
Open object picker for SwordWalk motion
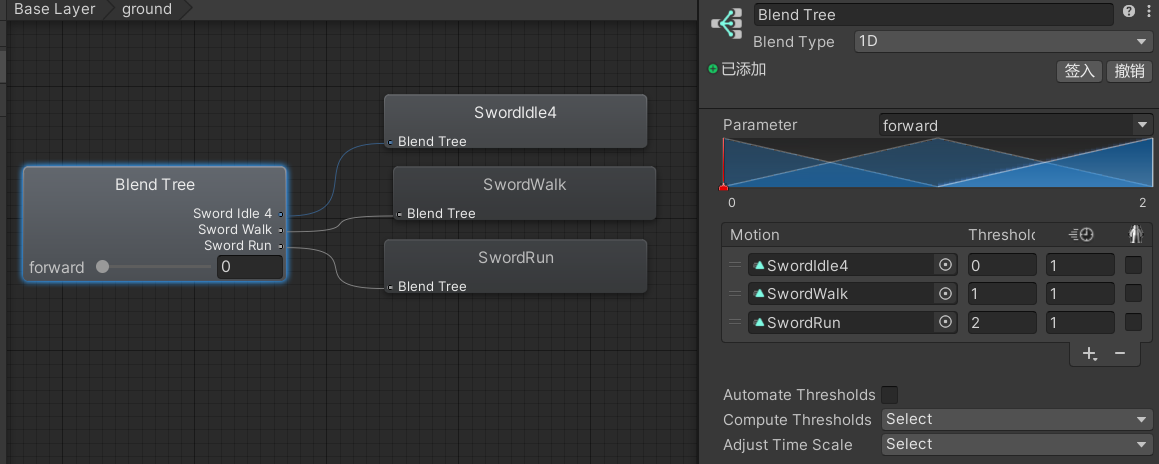[945, 294]
